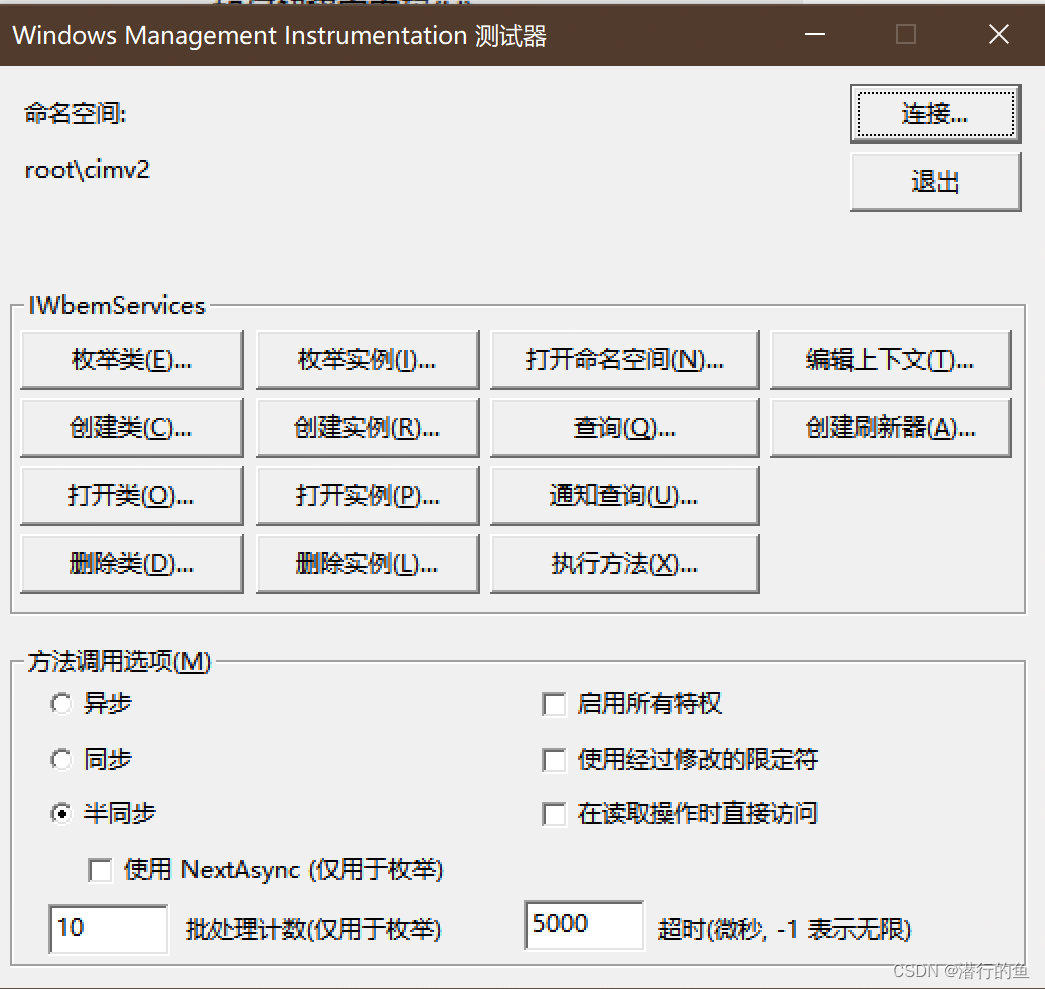Image resolution: width=1045 pixels, height=989 pixels.
Task: Click 执行方法(X)... execute method
Action: click(x=624, y=564)
